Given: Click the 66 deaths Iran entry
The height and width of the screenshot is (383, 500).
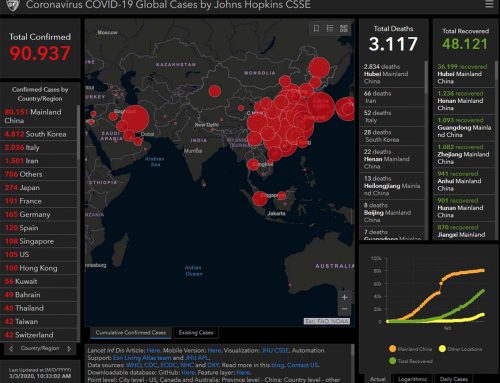Looking at the screenshot, I should [392, 97].
